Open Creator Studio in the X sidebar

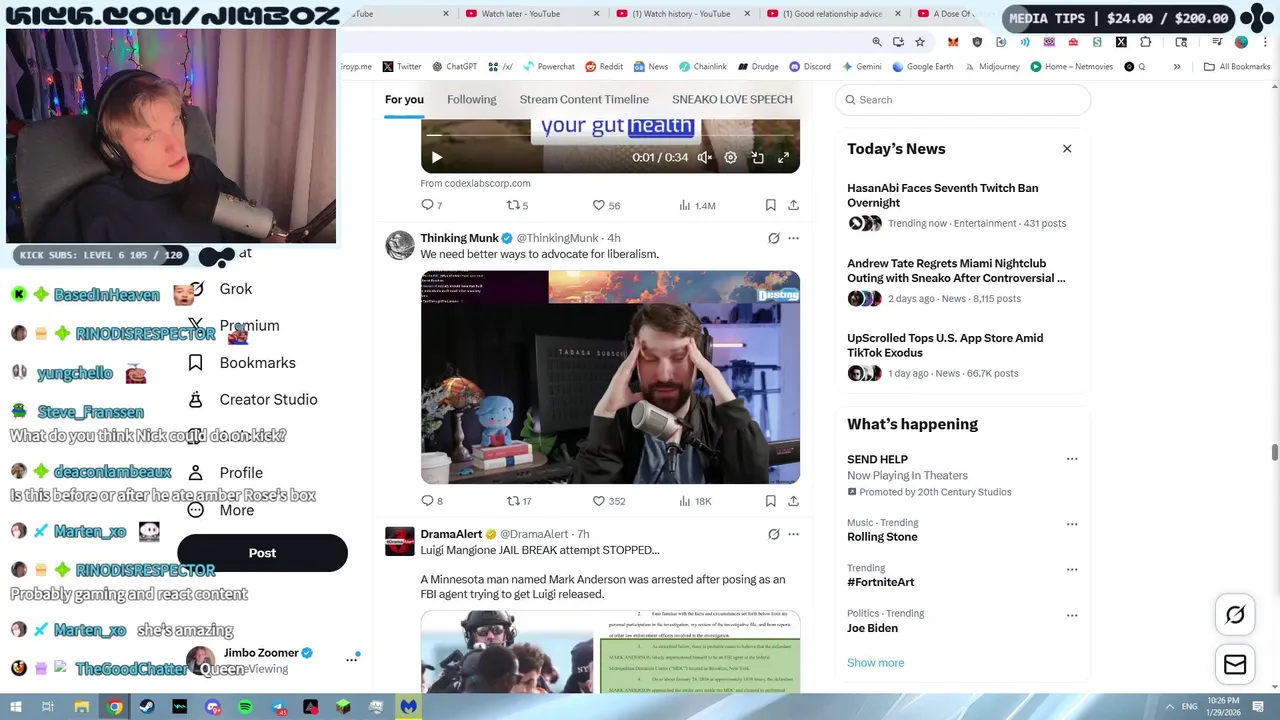point(253,399)
